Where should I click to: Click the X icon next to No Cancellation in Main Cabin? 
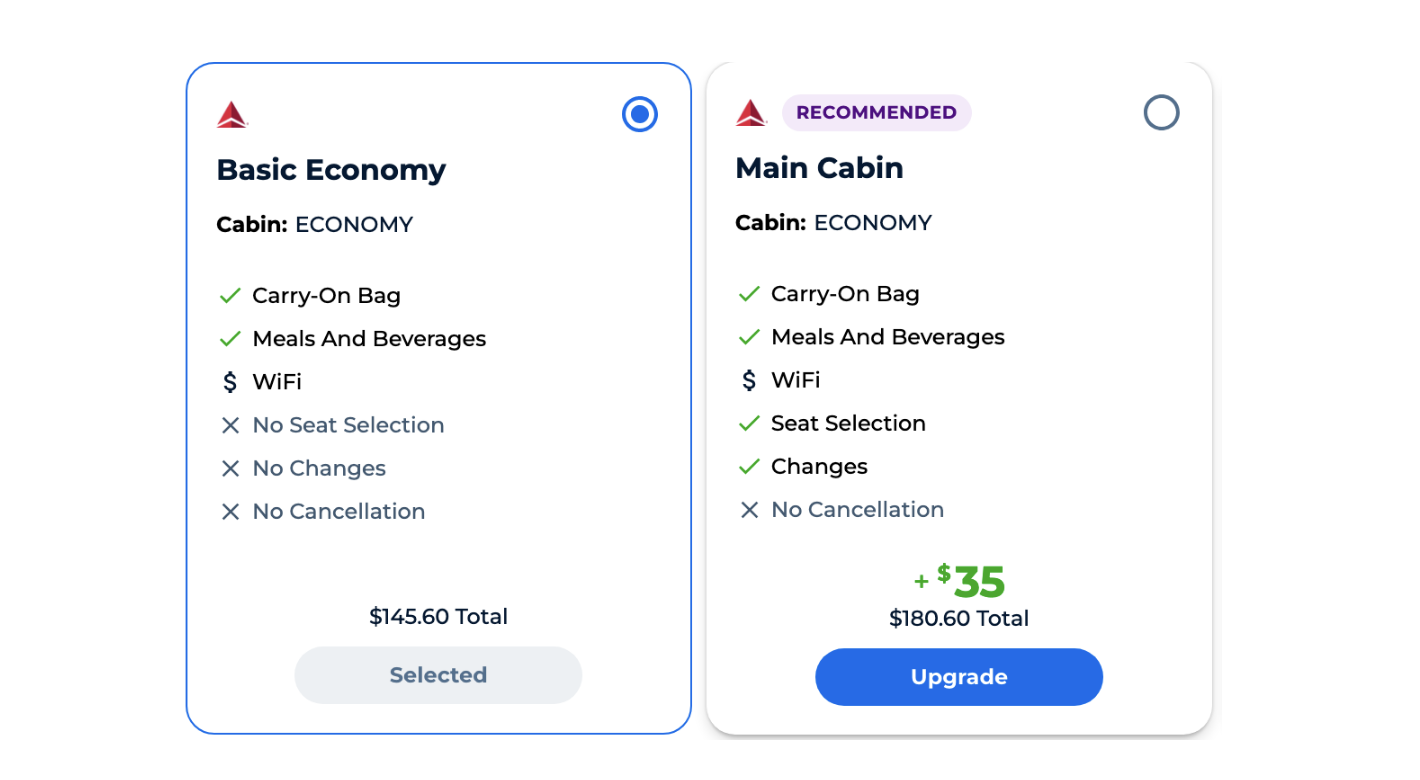pyautogui.click(x=748, y=509)
